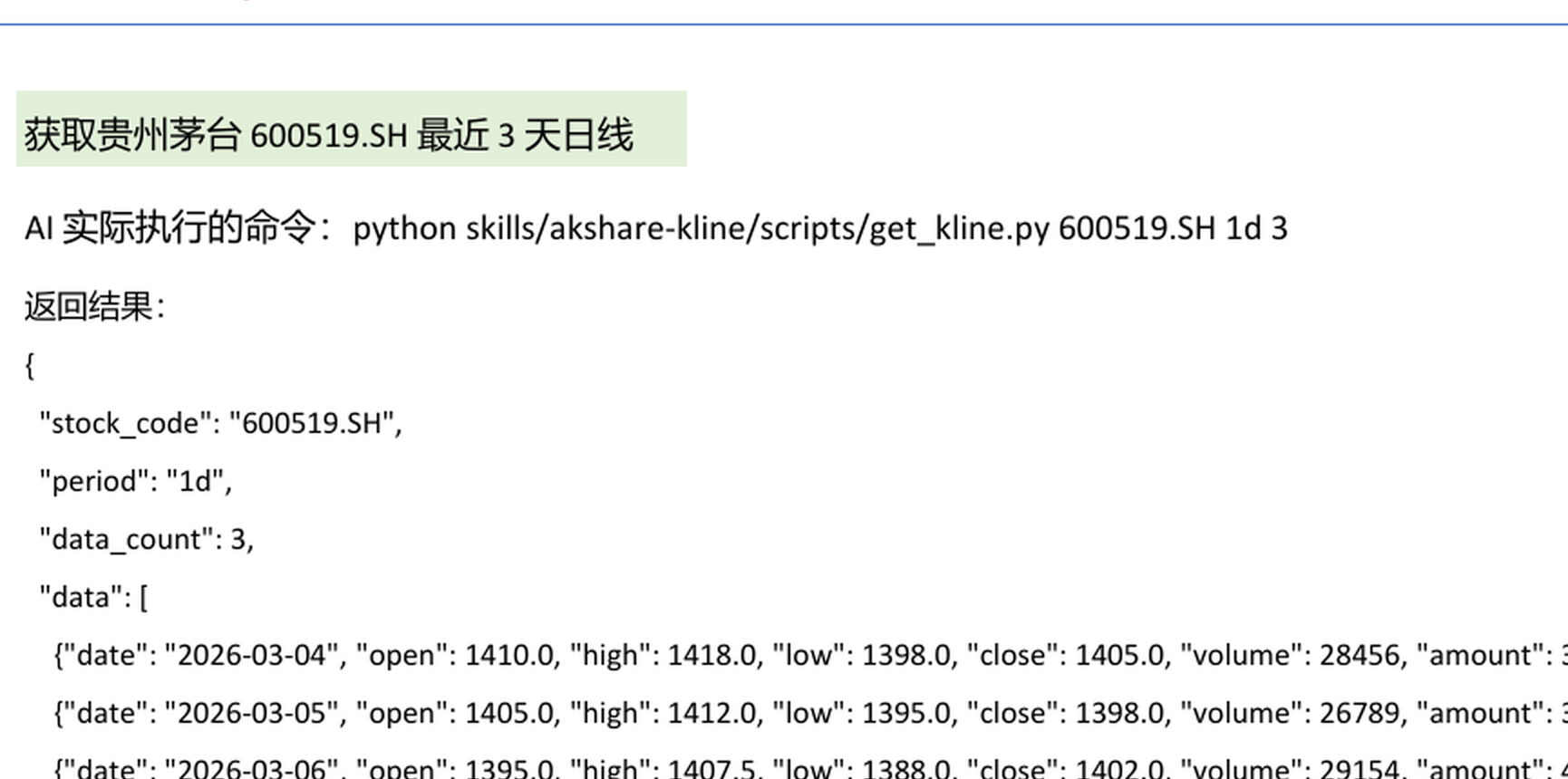Click the '返回结果:' line
The image size is (1568, 779).
(94, 306)
